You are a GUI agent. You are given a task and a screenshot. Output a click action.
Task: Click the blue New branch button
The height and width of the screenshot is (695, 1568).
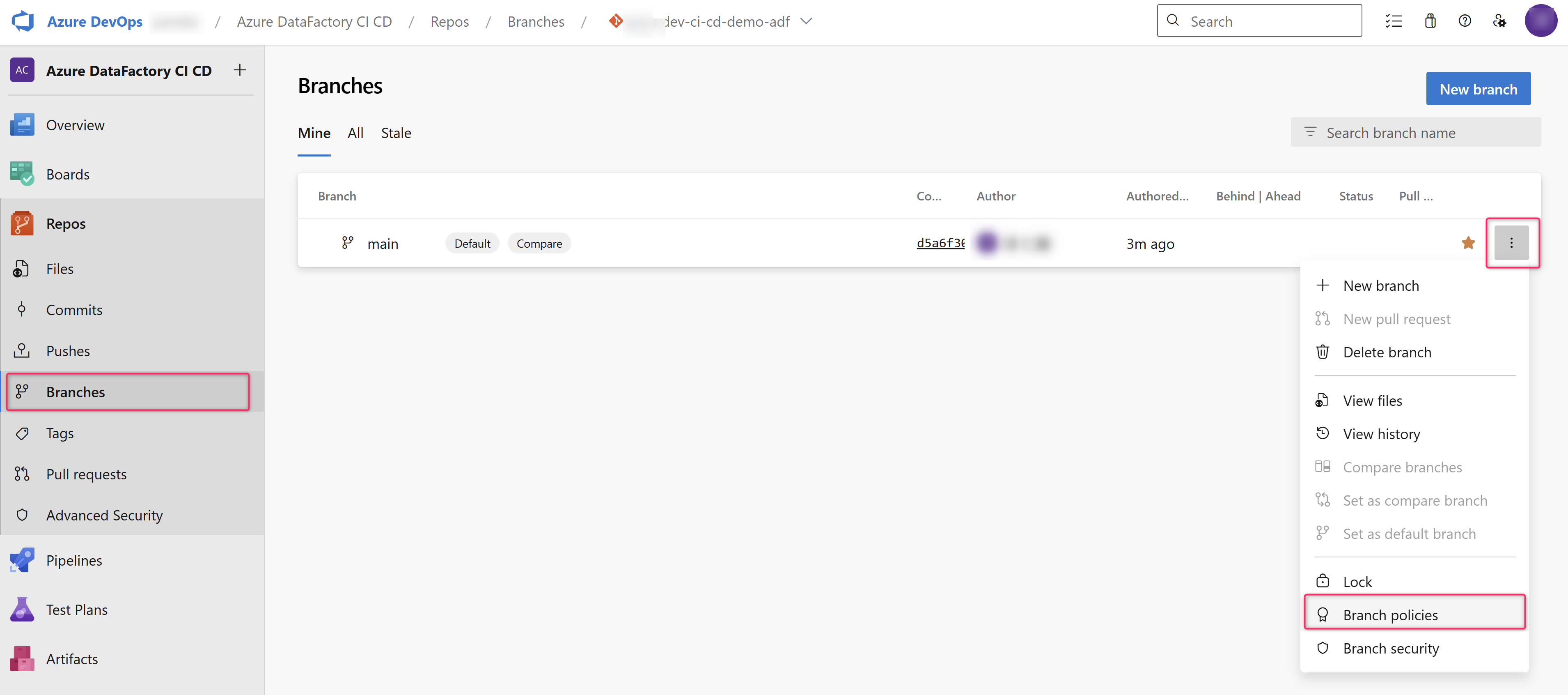(1477, 89)
